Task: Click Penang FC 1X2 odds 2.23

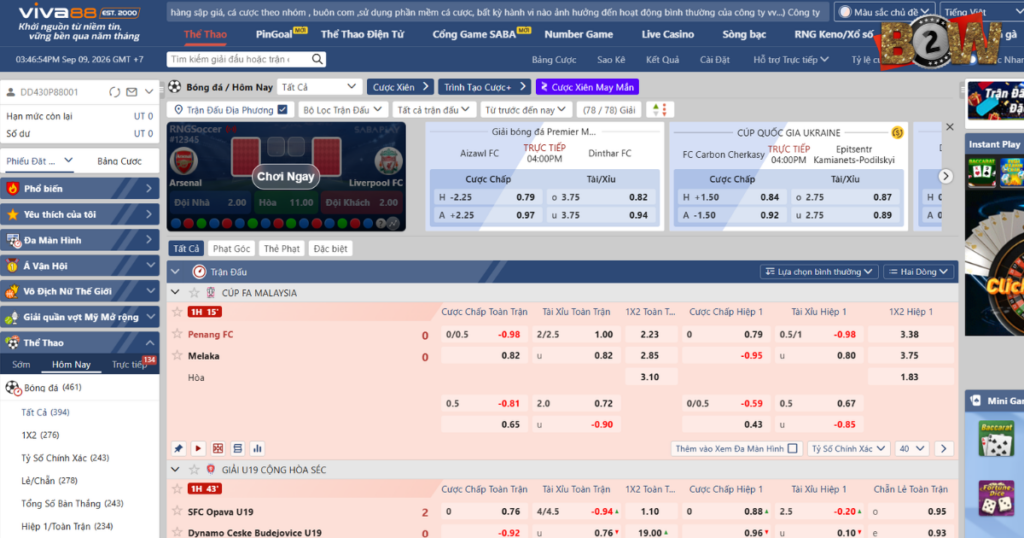Action: 650,334
